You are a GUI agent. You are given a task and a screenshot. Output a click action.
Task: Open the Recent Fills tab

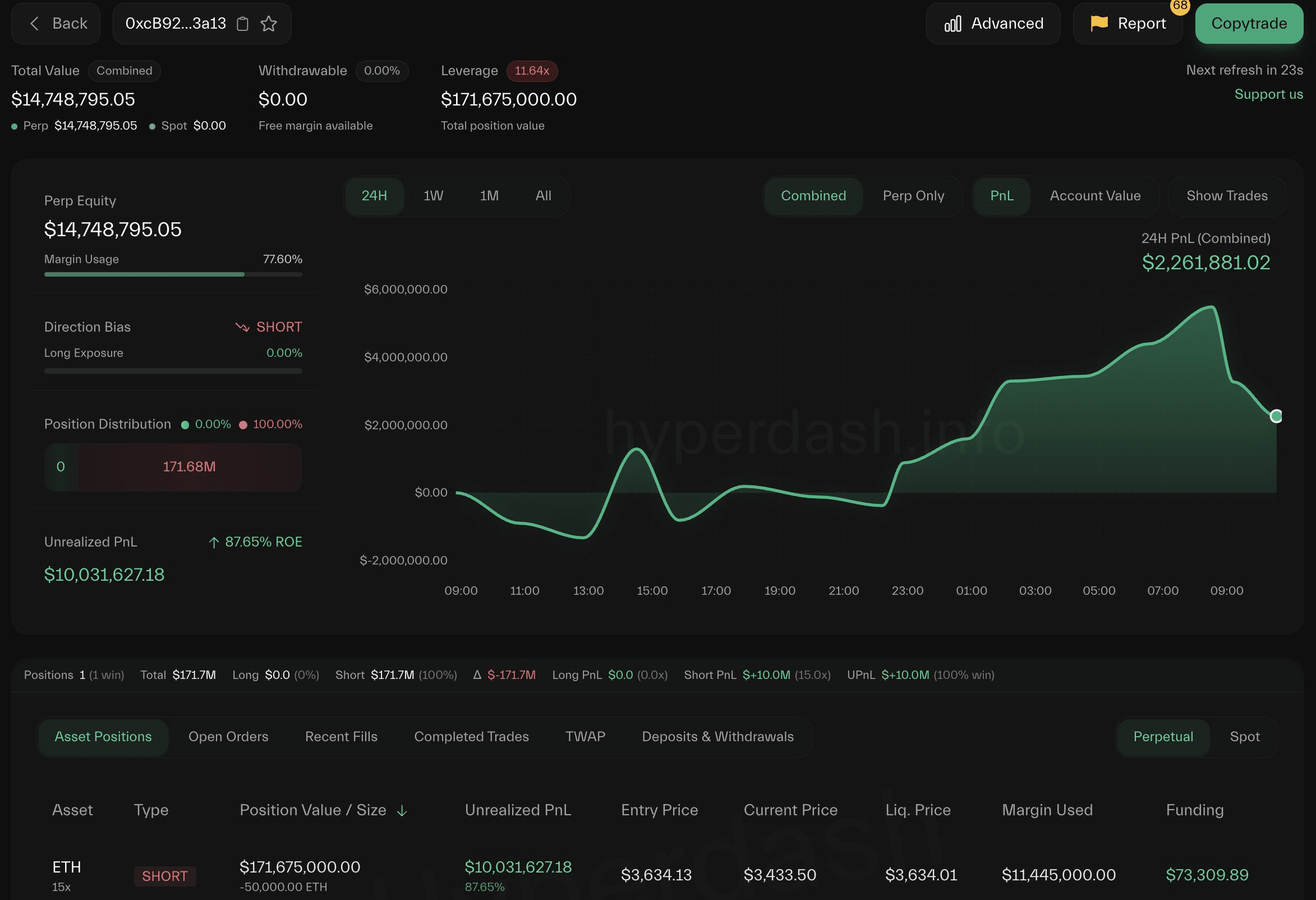coord(341,737)
